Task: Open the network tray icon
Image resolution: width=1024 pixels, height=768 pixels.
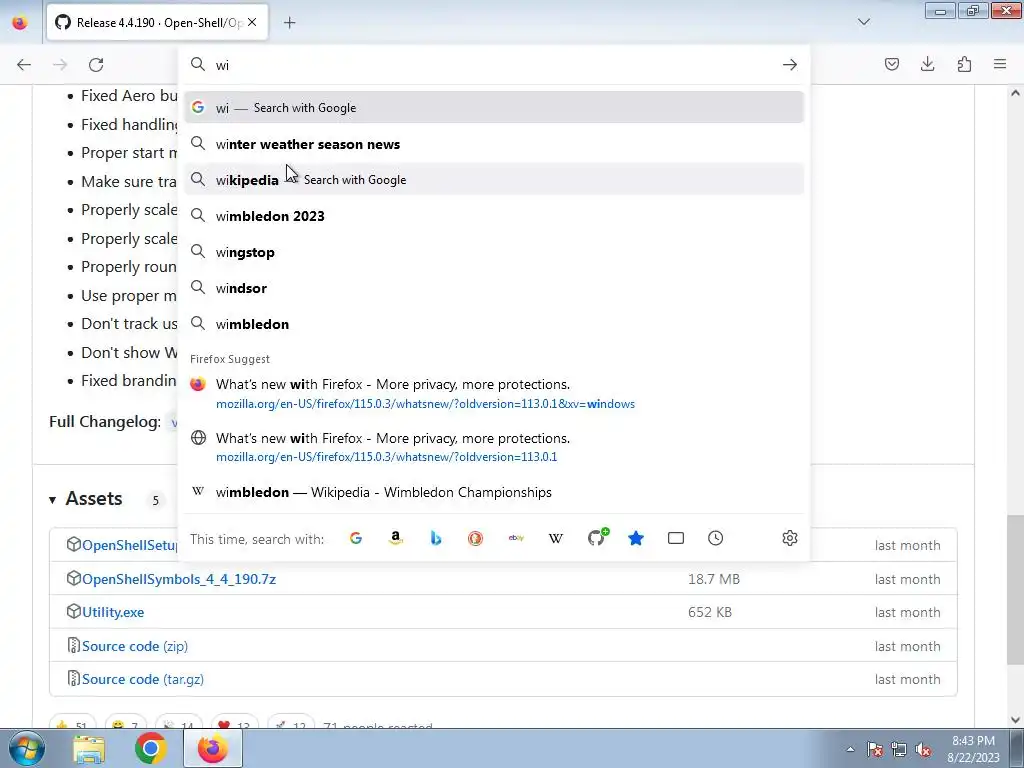Action: 899,750
